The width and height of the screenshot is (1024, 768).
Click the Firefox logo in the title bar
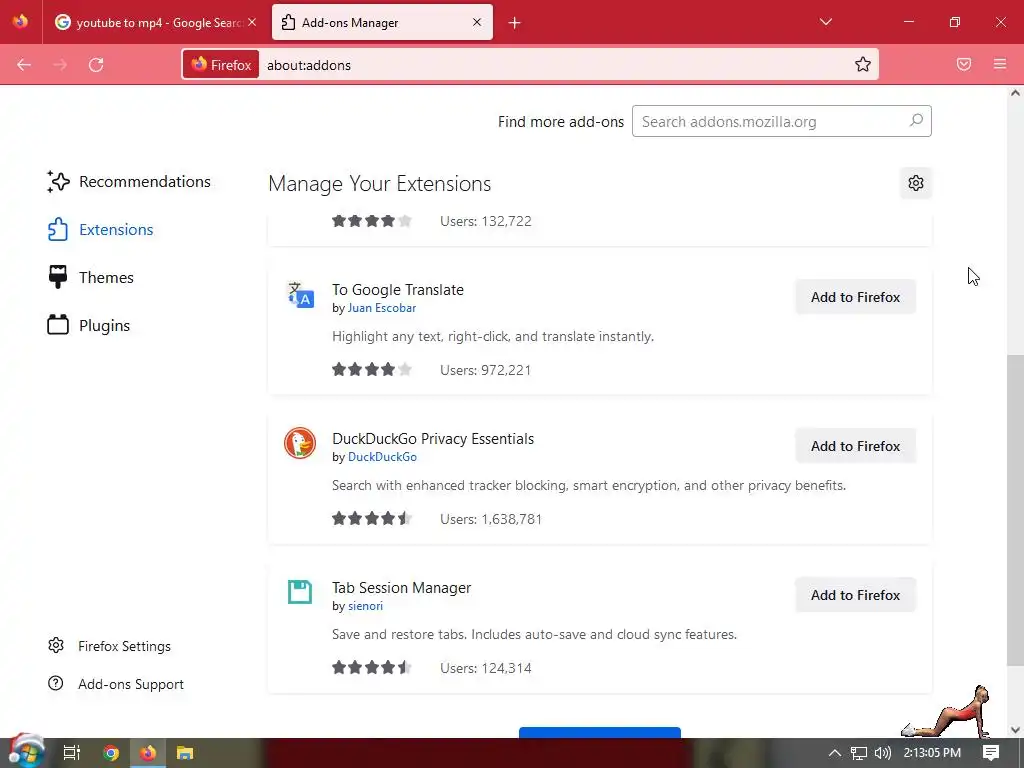pos(20,21)
